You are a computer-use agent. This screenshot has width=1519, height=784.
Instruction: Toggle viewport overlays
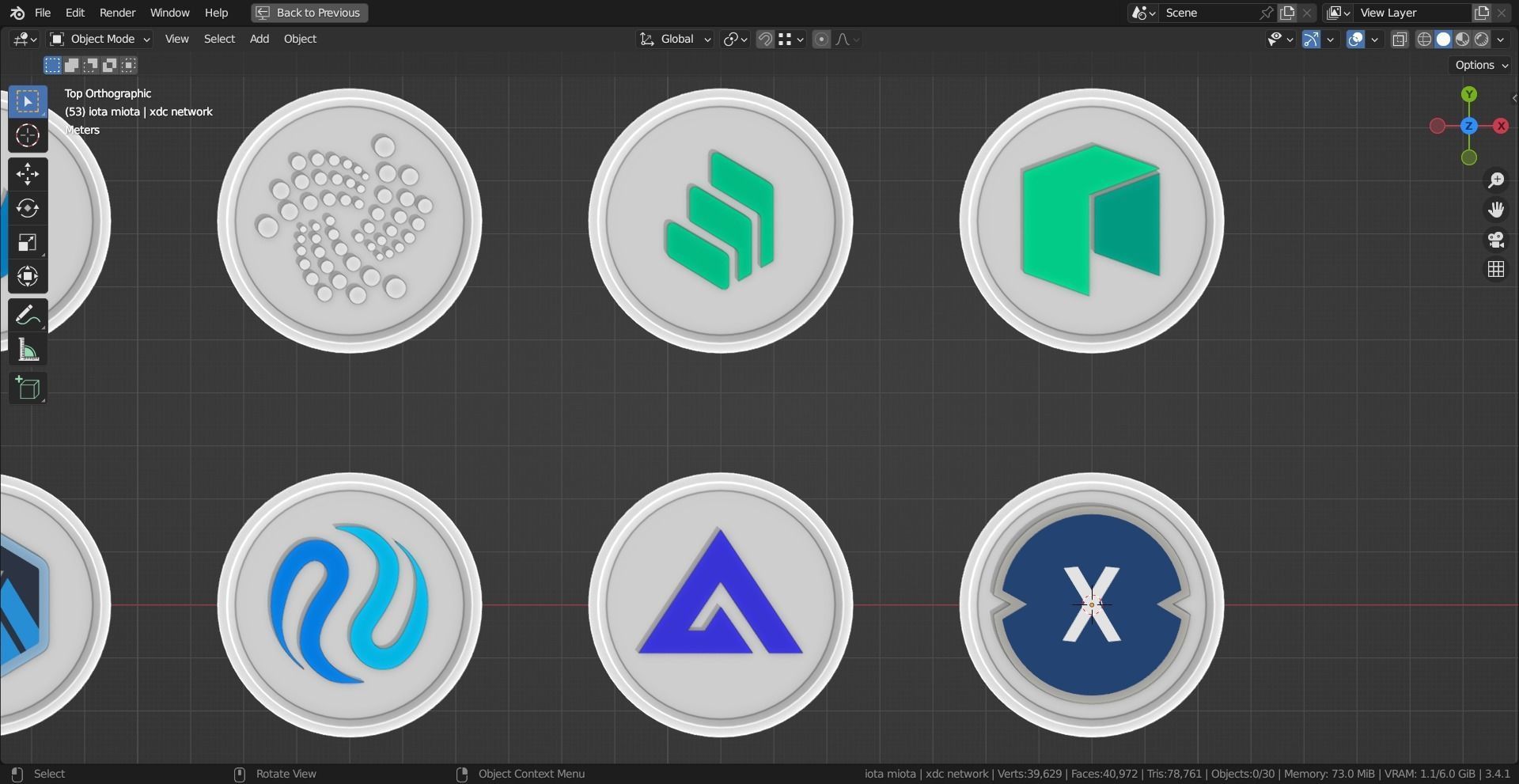tap(1355, 39)
